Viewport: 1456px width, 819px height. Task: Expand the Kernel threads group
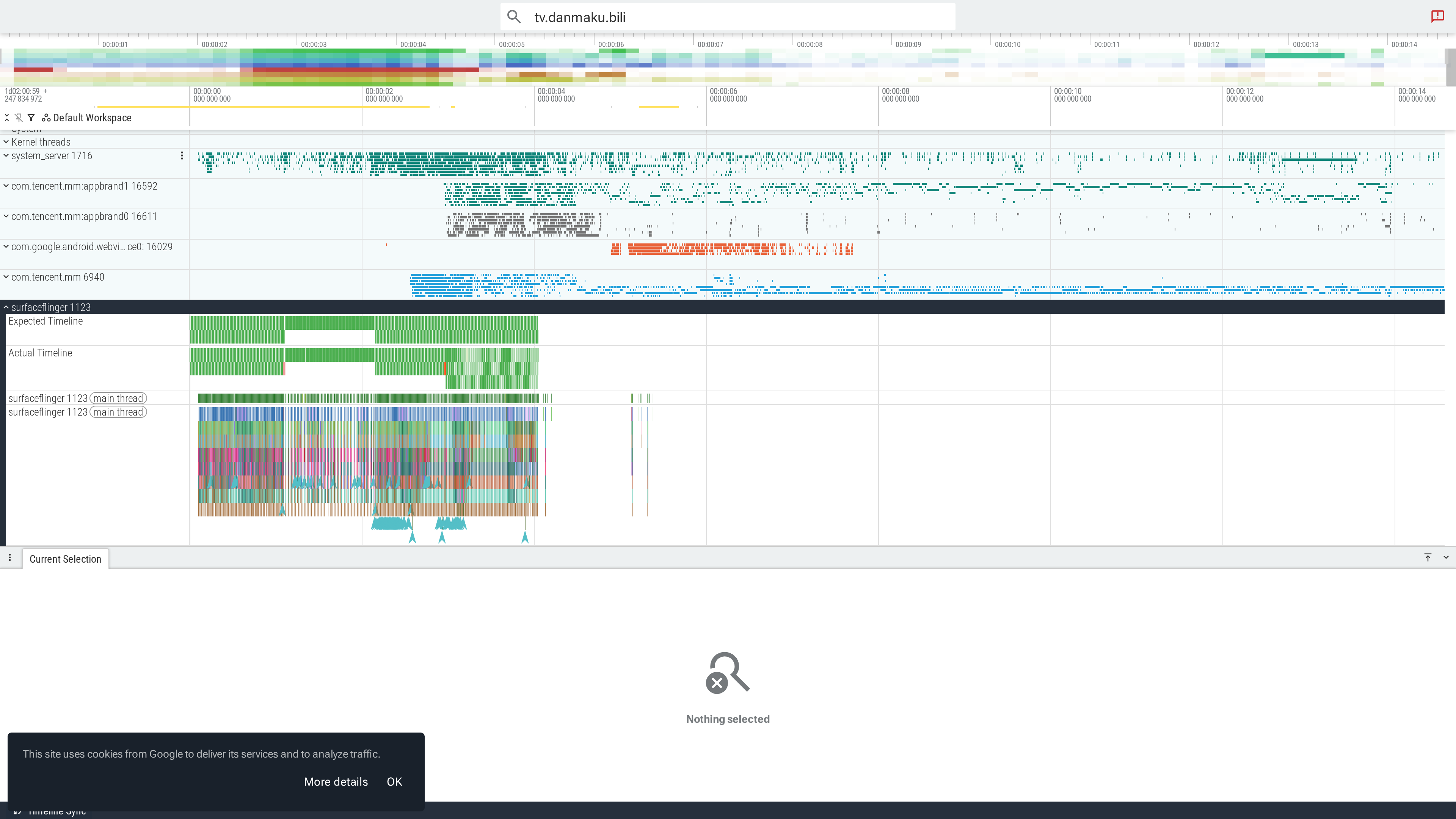[x=6, y=142]
